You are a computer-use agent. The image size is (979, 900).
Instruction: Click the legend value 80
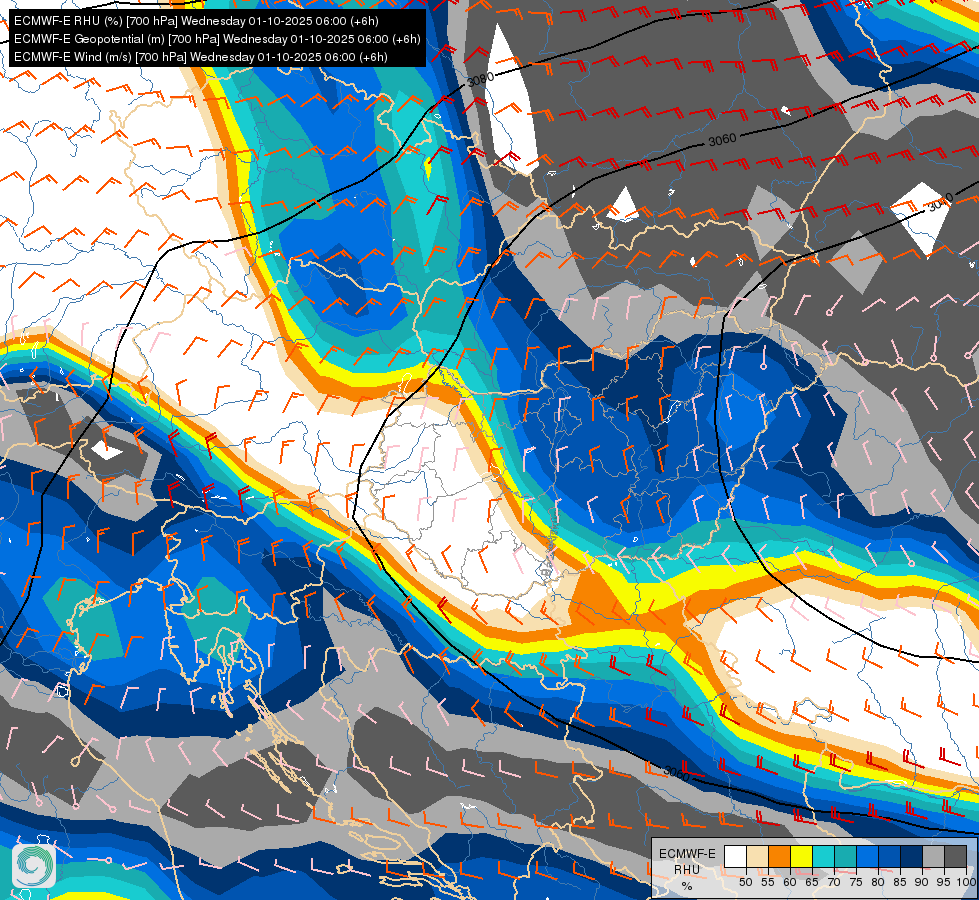(x=878, y=882)
